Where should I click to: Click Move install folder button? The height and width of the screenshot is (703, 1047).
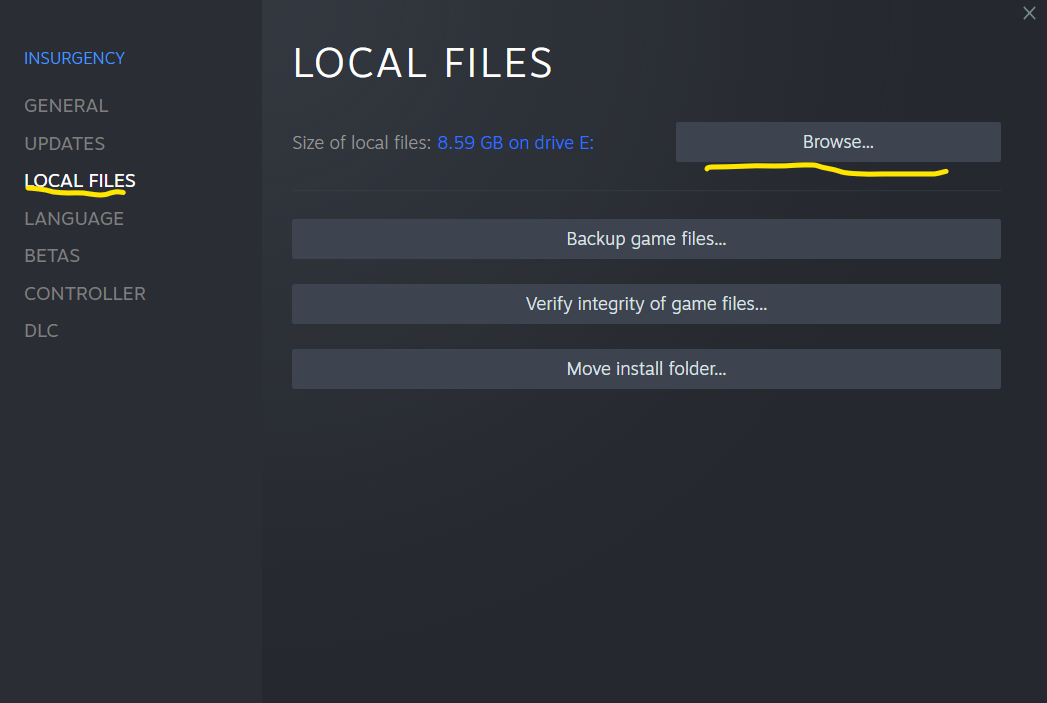(646, 369)
